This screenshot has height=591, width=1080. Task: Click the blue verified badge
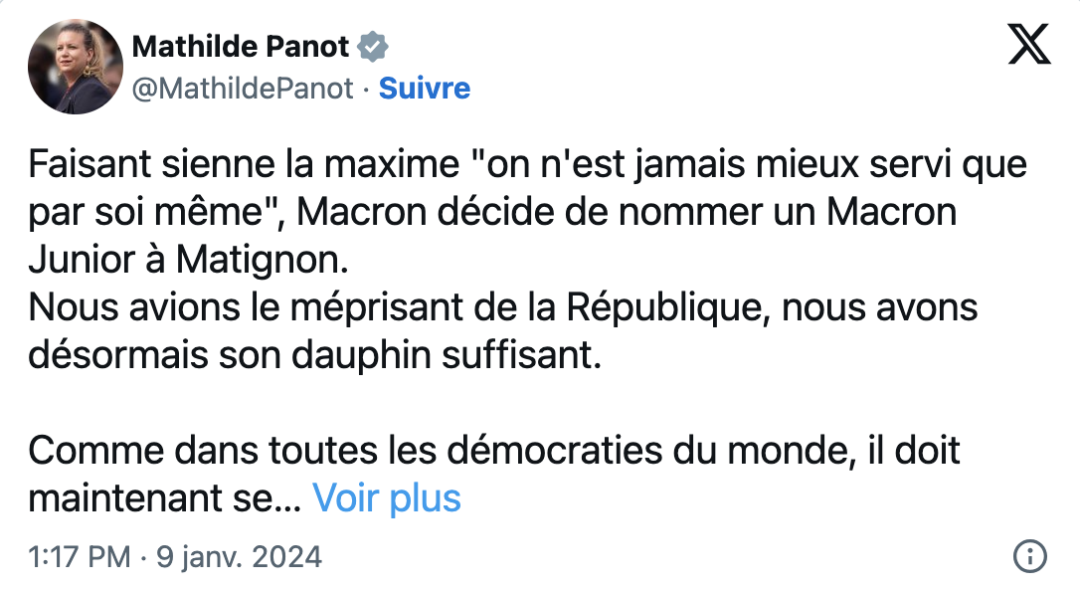(374, 46)
